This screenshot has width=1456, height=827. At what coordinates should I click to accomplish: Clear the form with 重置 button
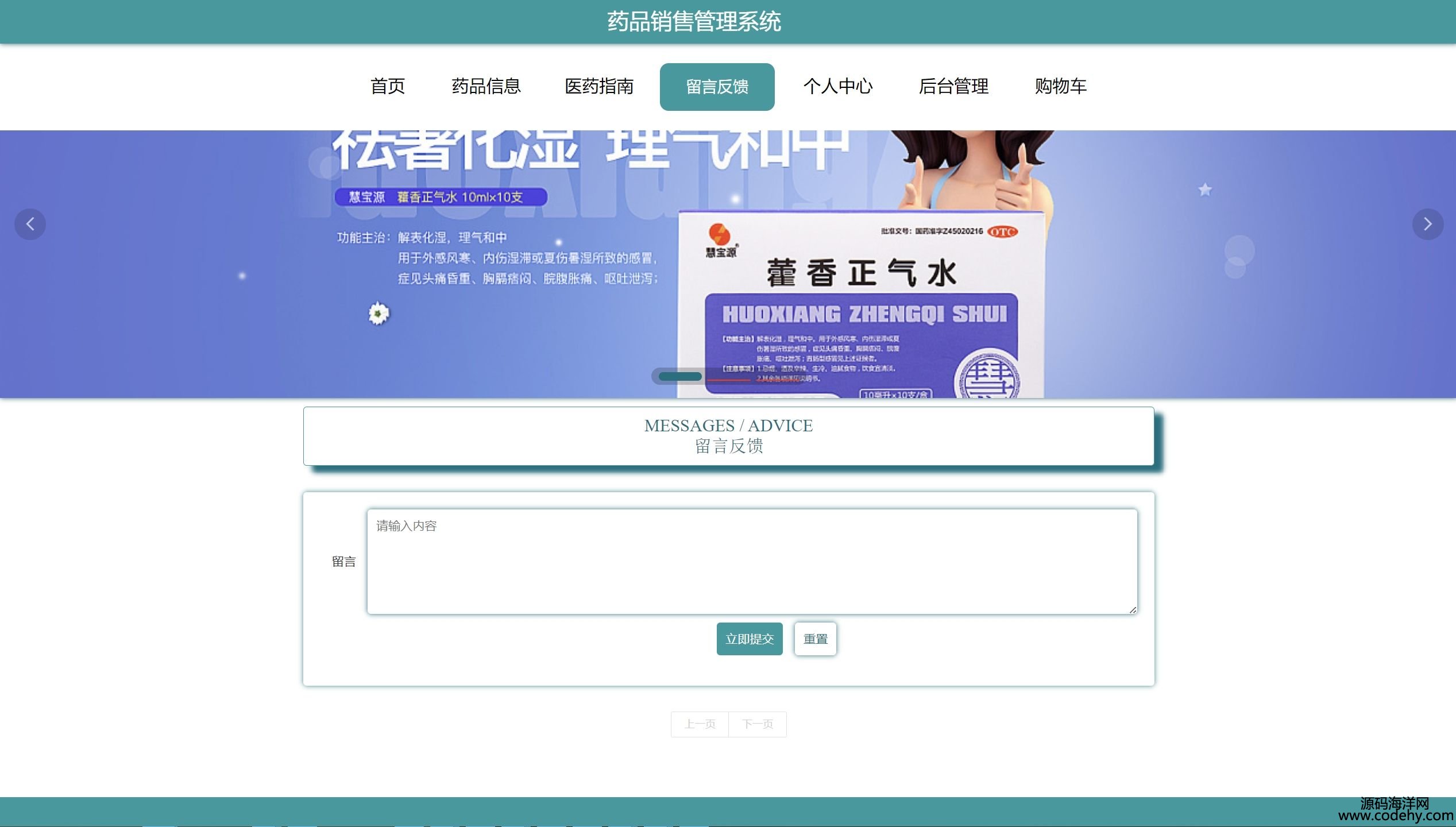[815, 639]
